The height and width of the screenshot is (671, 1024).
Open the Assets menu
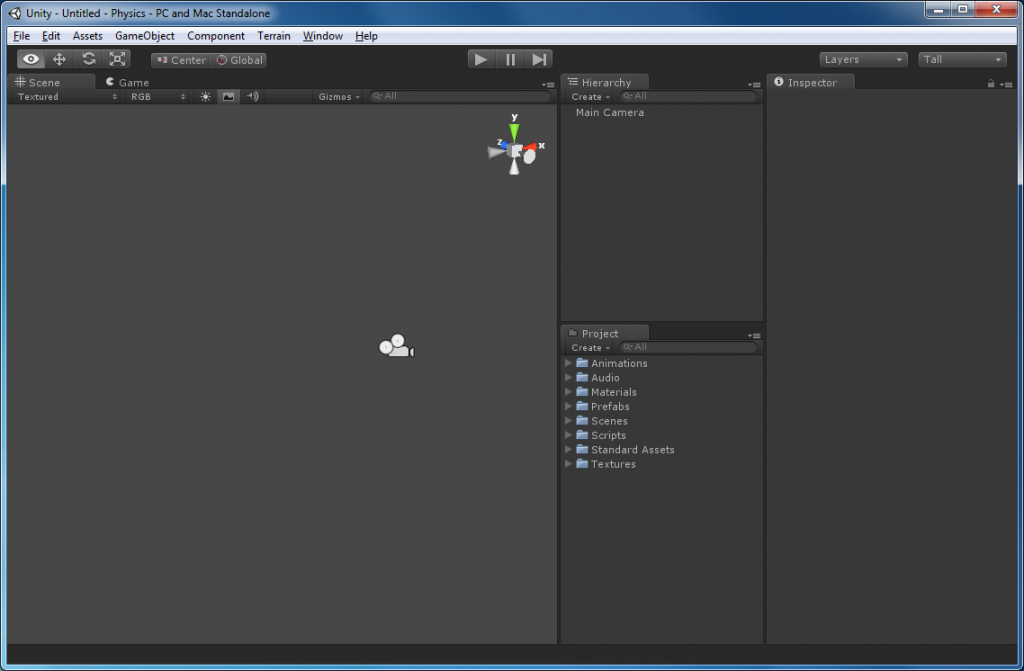(88, 36)
